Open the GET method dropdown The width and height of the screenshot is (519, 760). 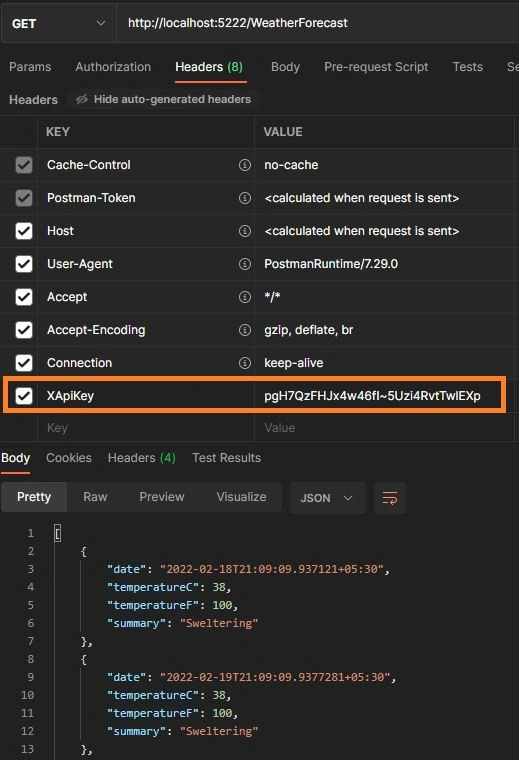[58, 23]
